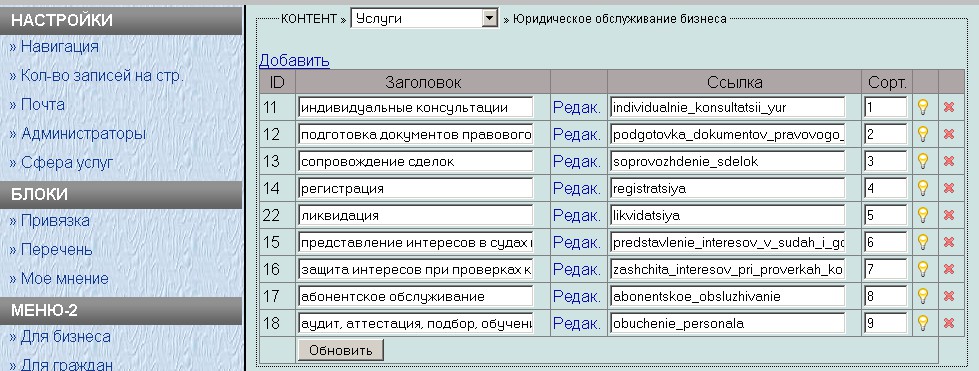Click the Добавить link

click(294, 61)
